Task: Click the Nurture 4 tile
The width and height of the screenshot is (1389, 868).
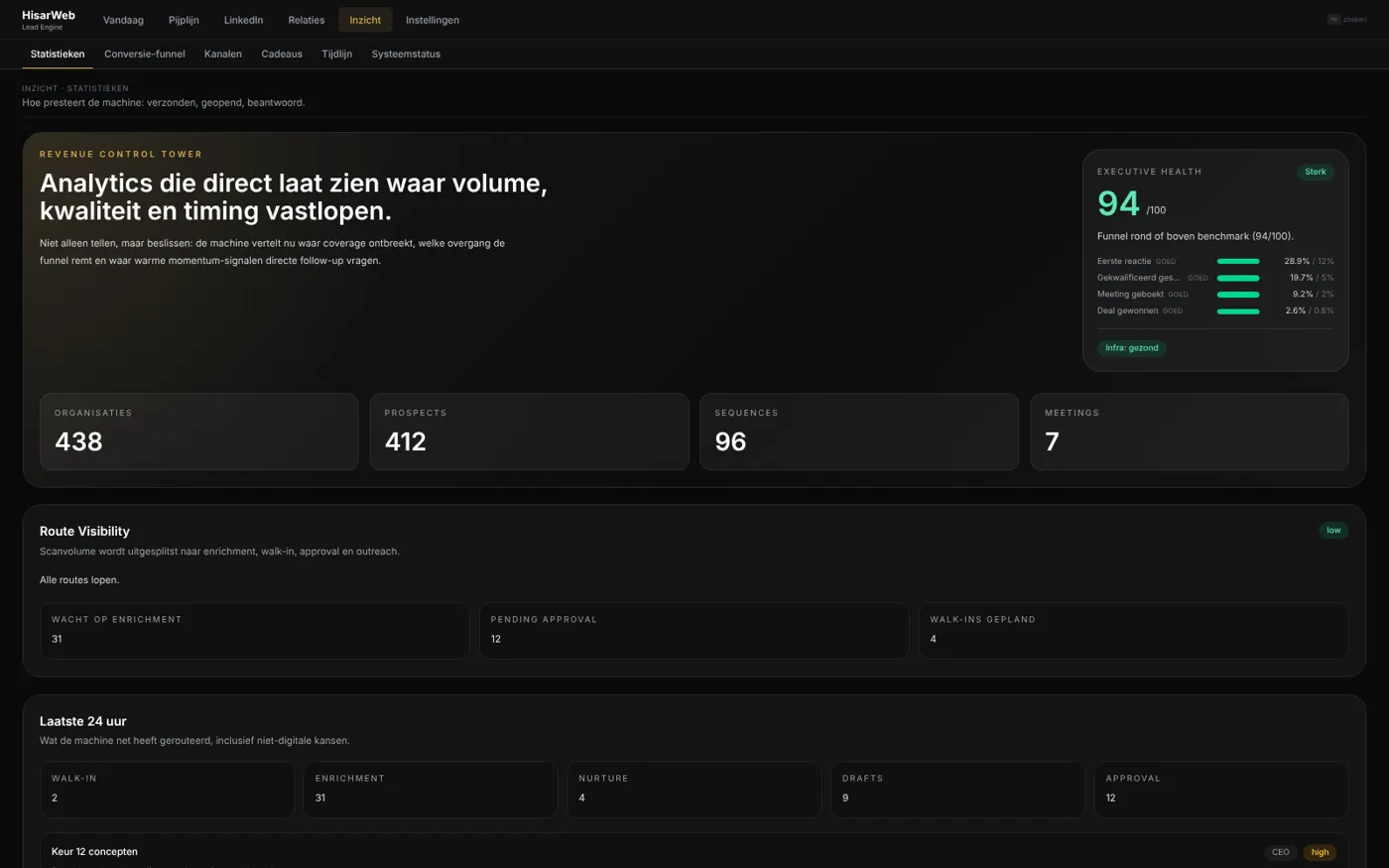Action: (x=694, y=790)
